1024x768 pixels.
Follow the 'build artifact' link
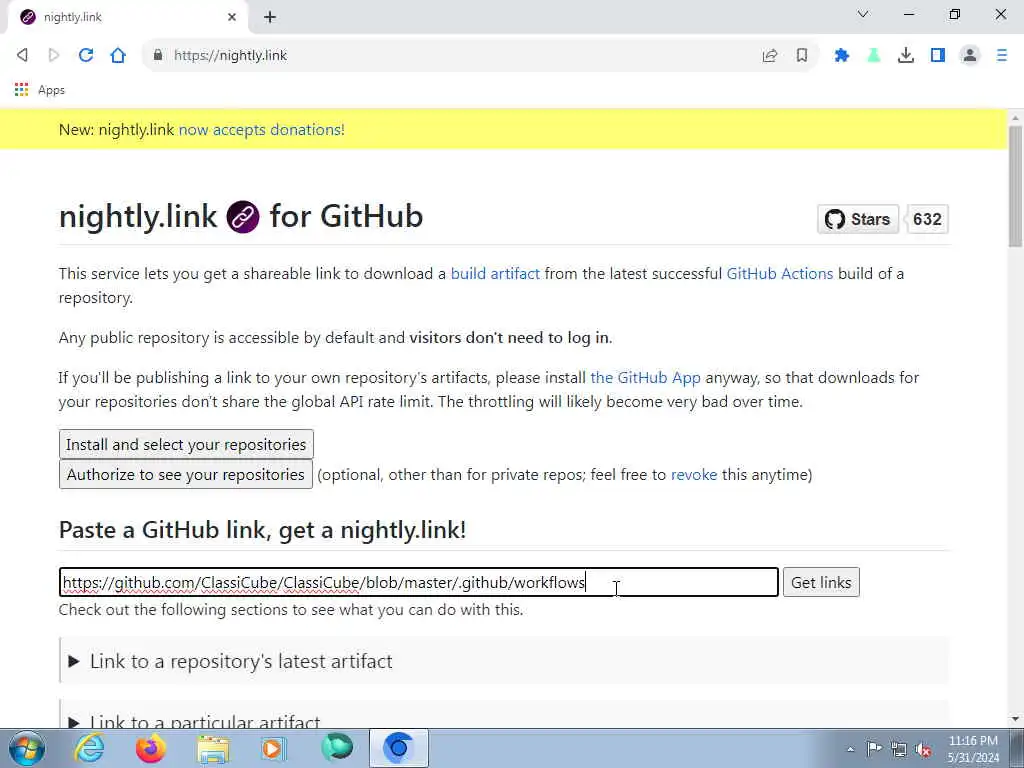(495, 274)
